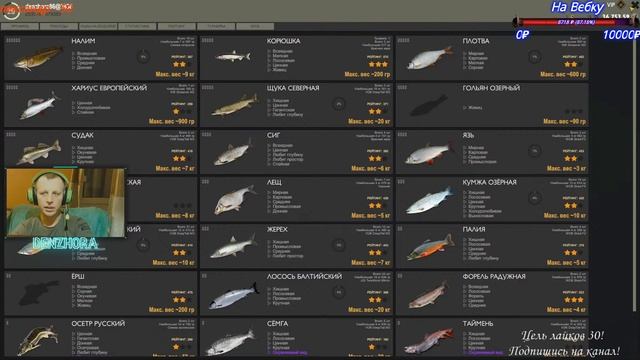Select the ТАЙМЕНЬ card title
This screenshot has height=360, width=640.
pos(478,324)
